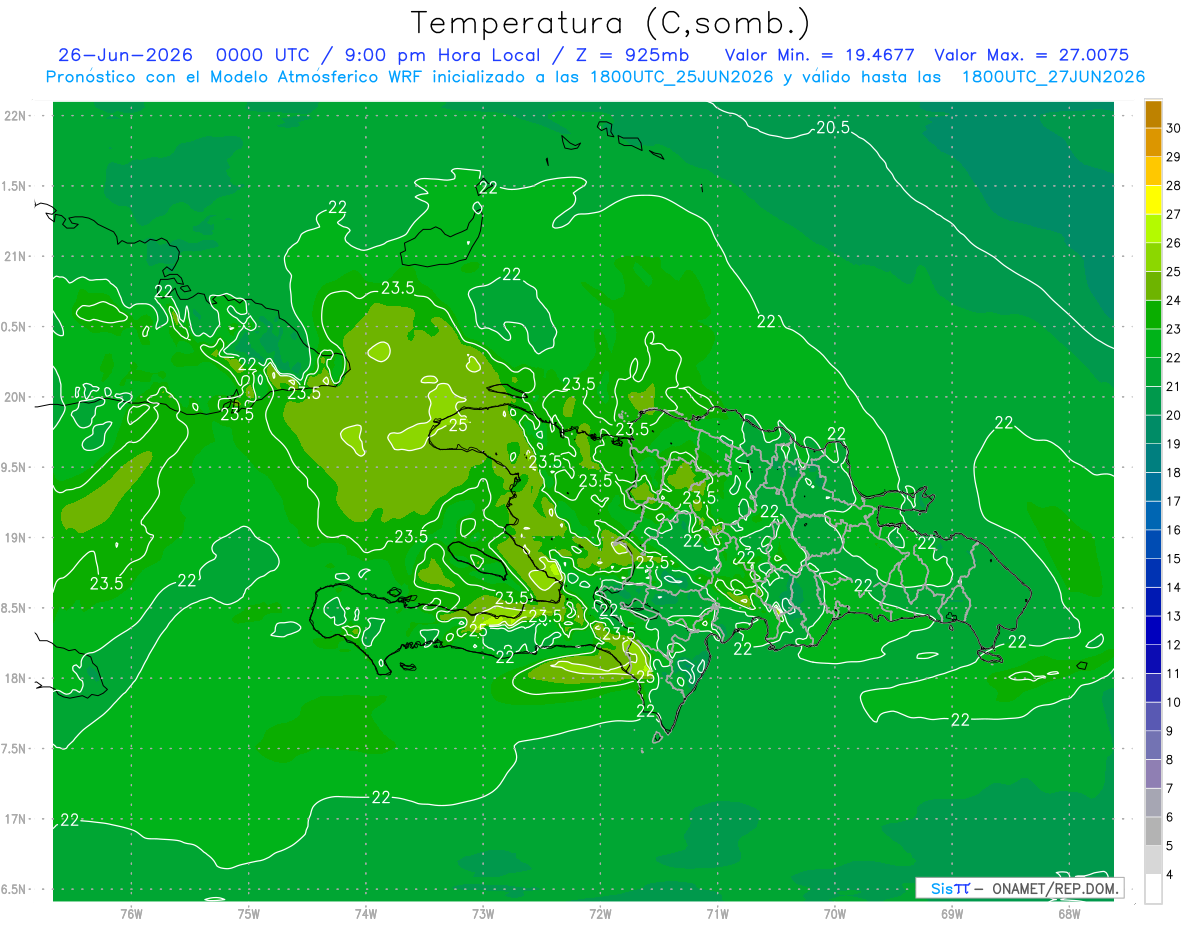
Task: Click the '21N' latitude axis label
Action: pyautogui.click(x=15, y=257)
